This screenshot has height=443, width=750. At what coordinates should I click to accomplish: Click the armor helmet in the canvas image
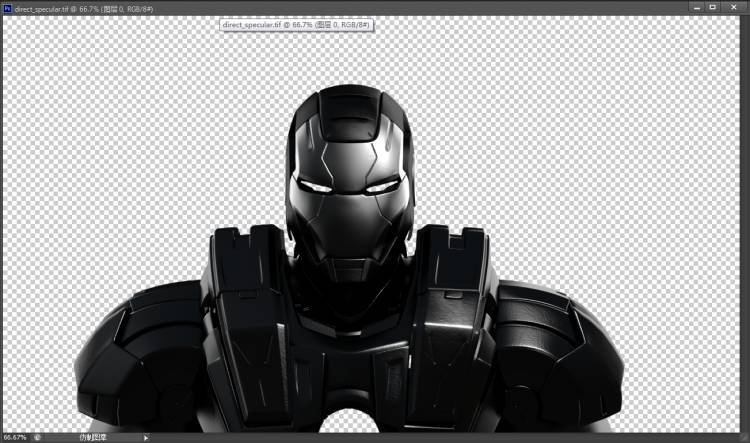(350, 182)
